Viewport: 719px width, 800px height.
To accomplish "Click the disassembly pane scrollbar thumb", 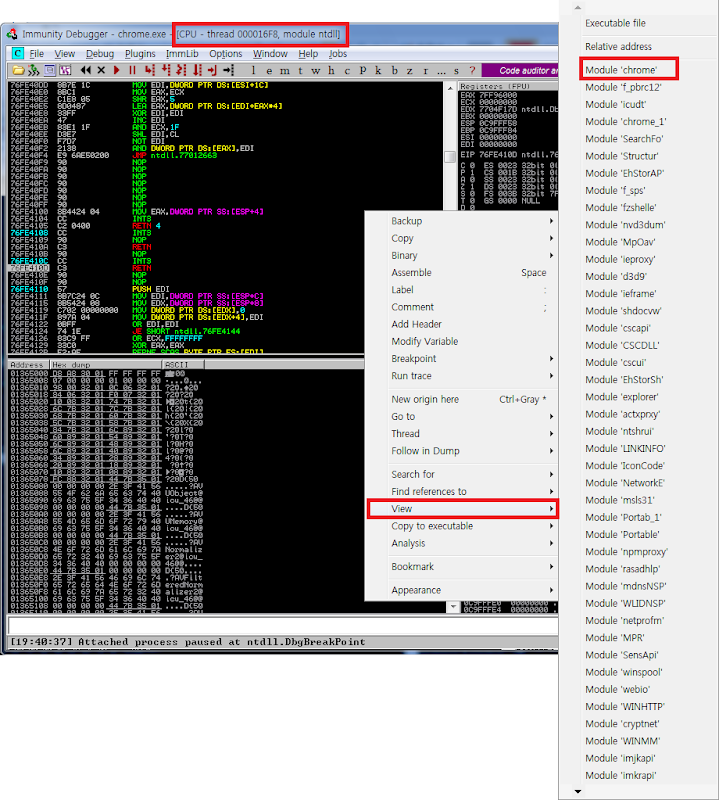I will pos(450,157).
